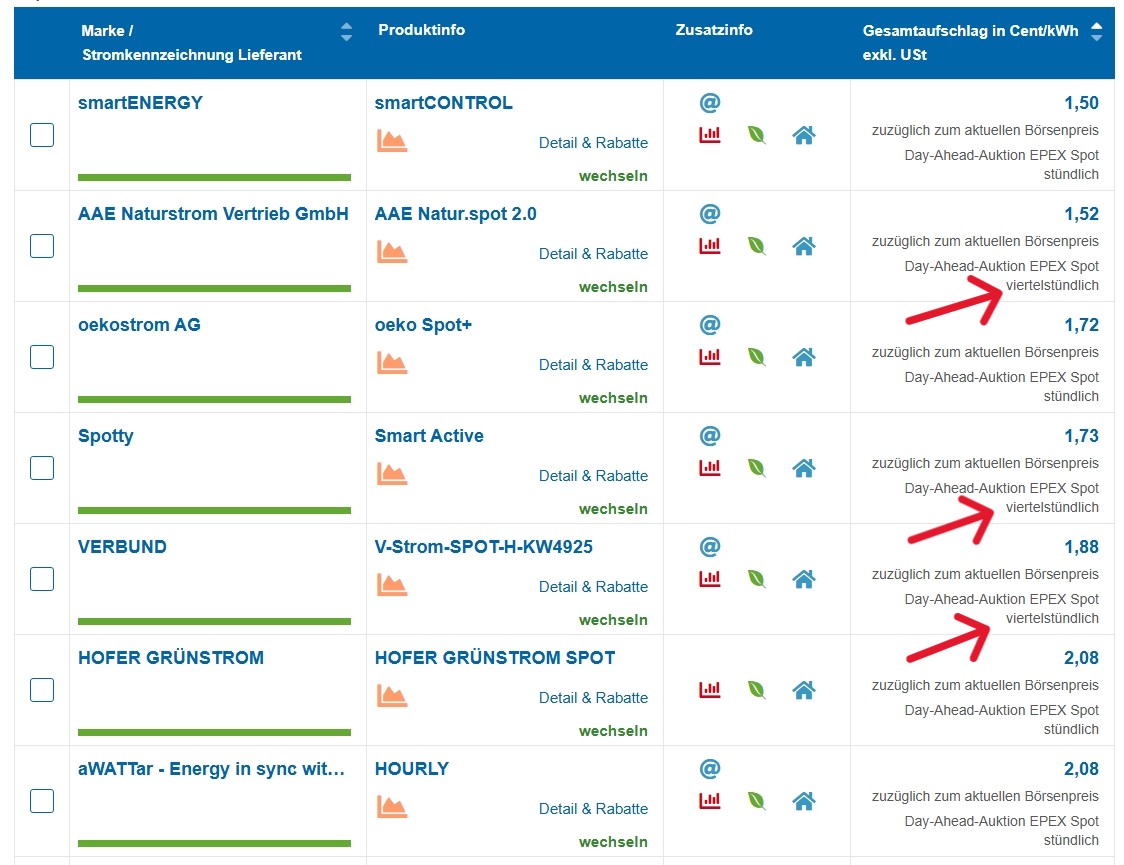The width and height of the screenshot is (1124, 865).
Task: Click the red bar chart icon for smartENERGY
Action: pyautogui.click(x=710, y=135)
